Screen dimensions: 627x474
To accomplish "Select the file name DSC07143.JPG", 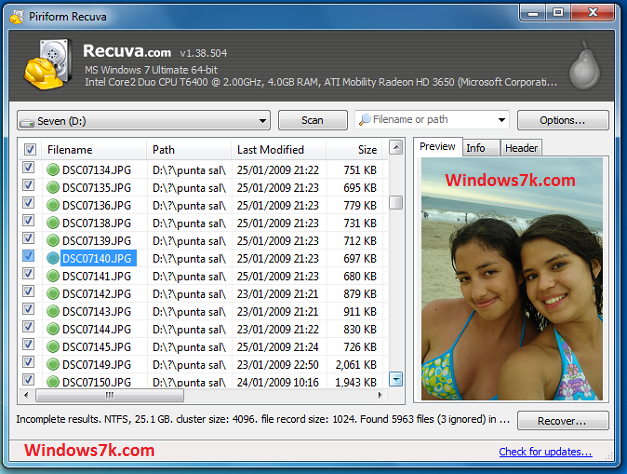I will pyautogui.click(x=97, y=312).
